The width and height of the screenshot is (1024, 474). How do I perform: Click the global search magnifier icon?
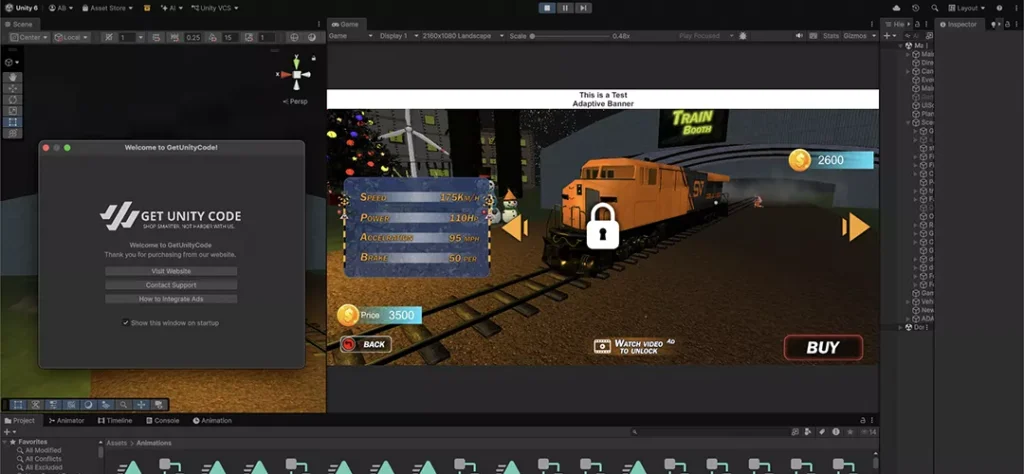[x=935, y=8]
